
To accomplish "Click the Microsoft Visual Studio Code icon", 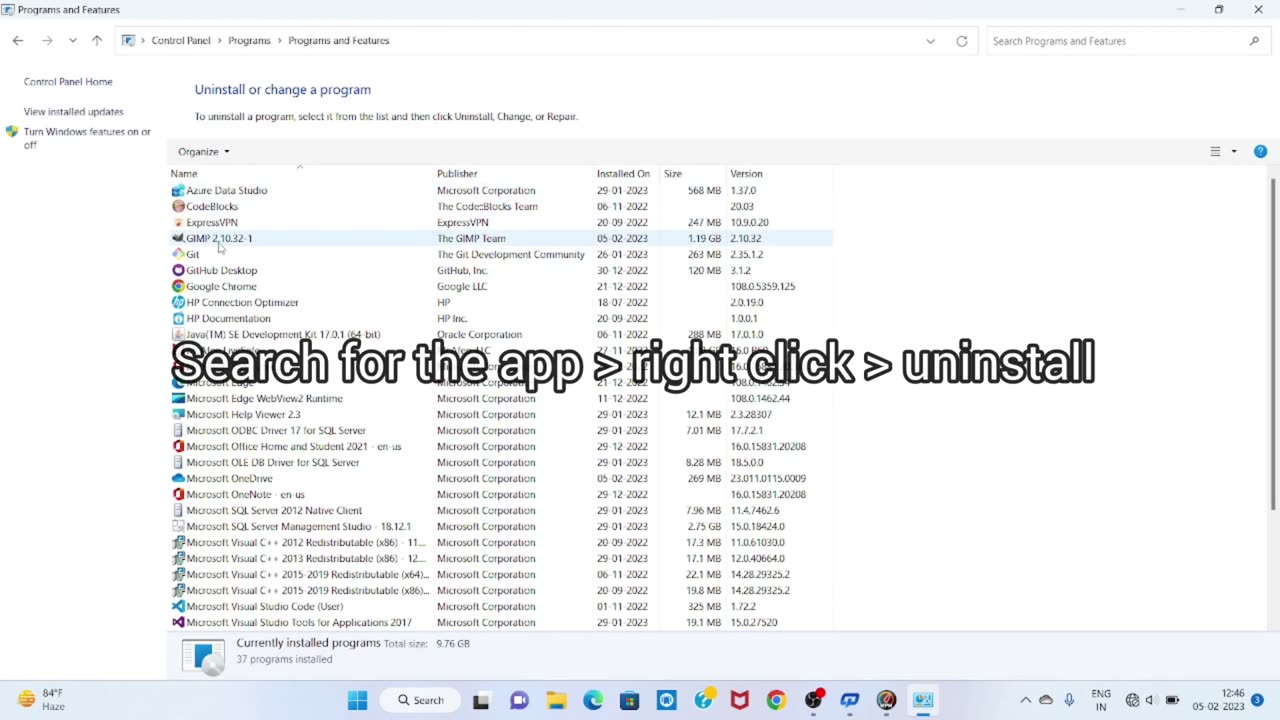I will 178,606.
